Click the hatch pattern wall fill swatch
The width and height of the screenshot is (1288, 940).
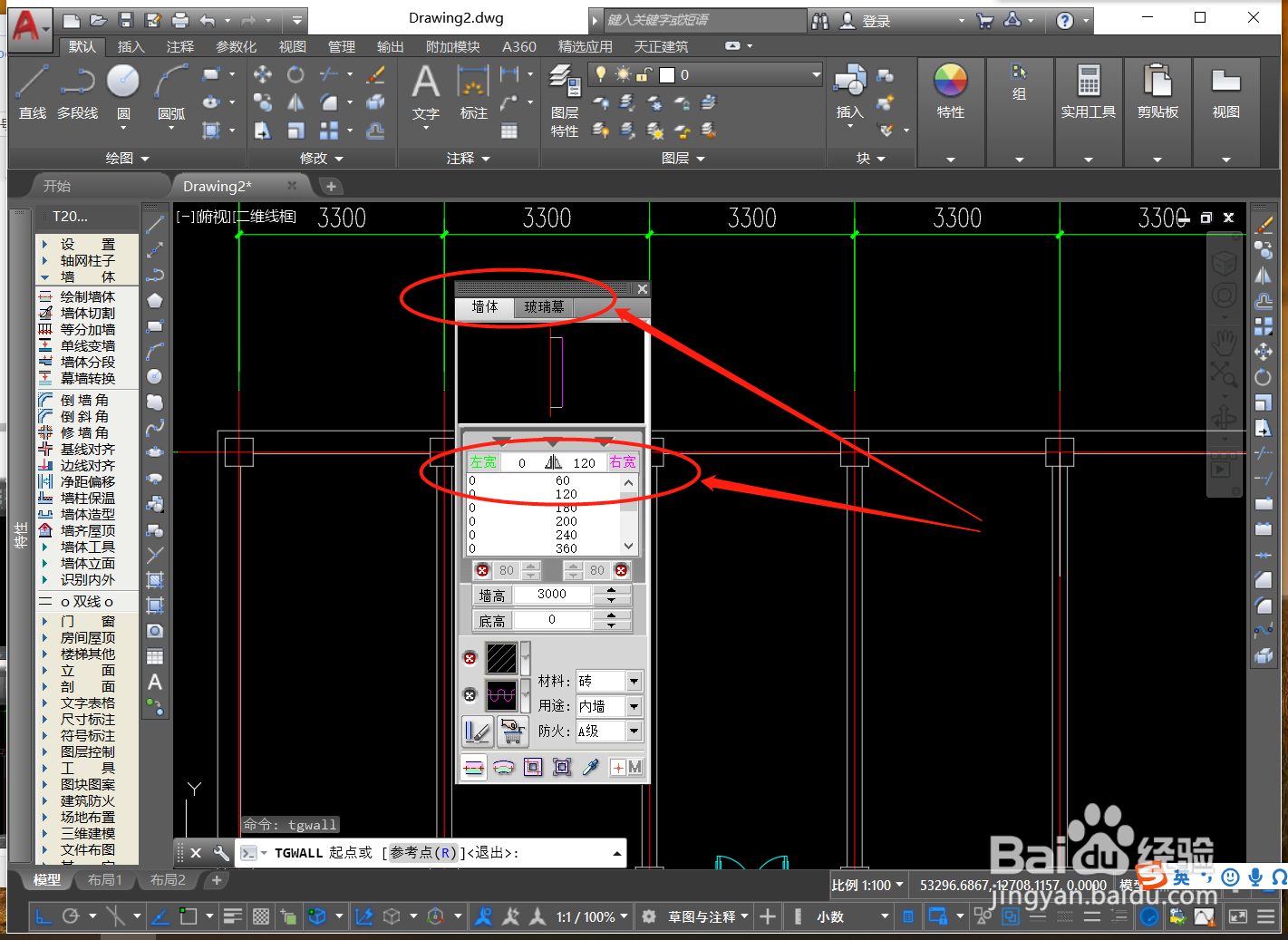(x=501, y=658)
